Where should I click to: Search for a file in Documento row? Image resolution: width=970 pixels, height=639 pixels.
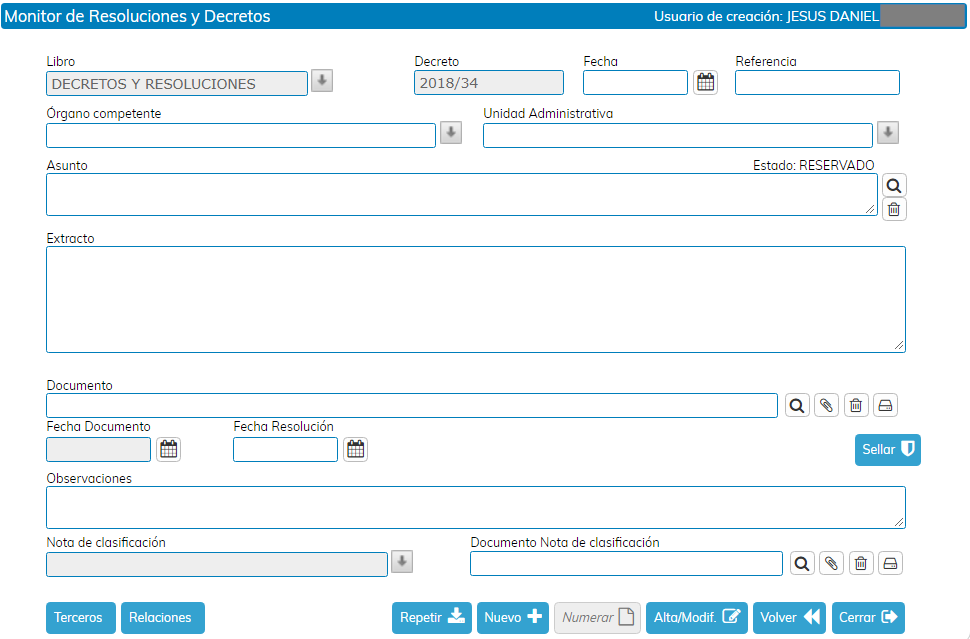tap(797, 406)
